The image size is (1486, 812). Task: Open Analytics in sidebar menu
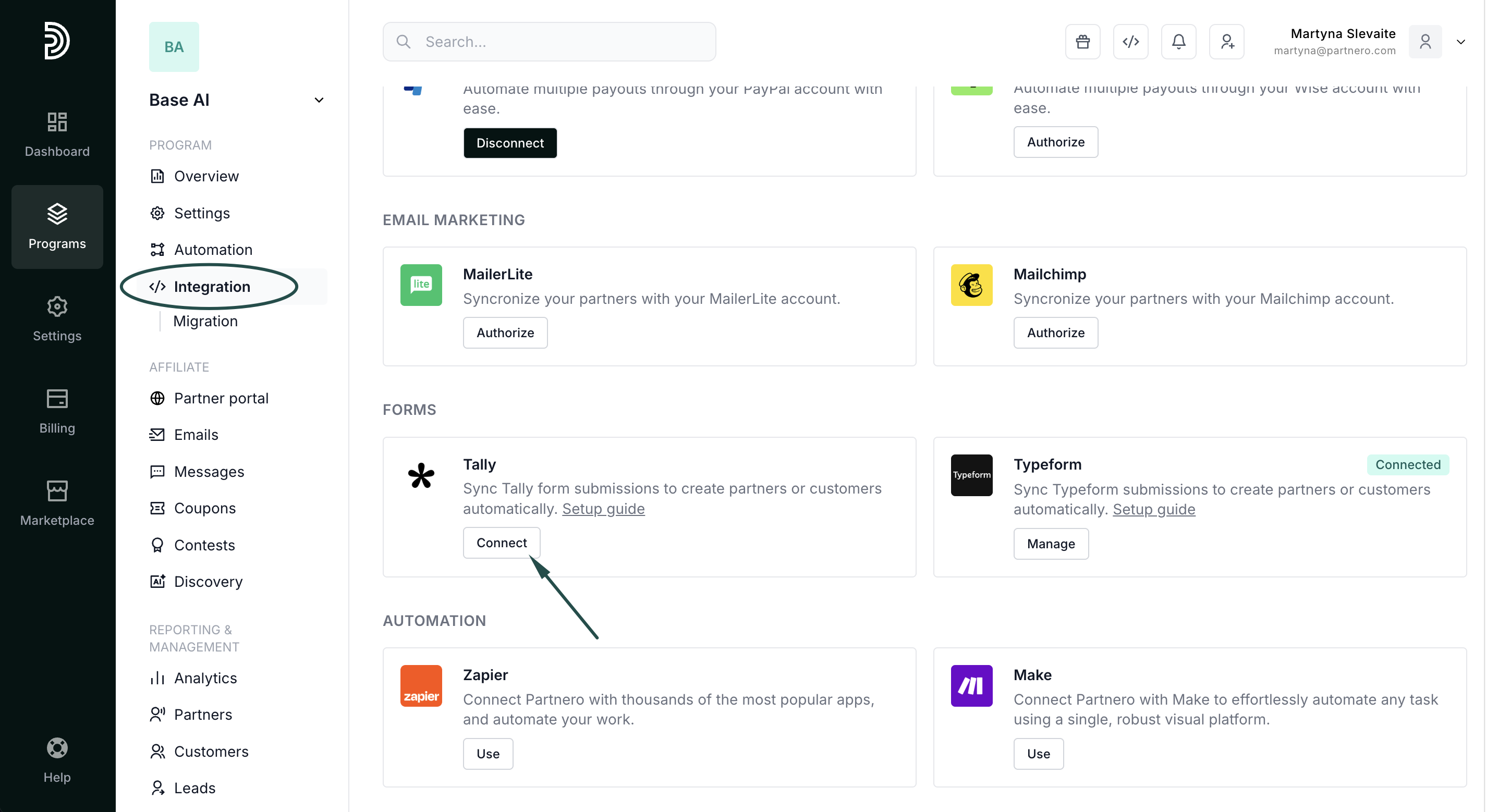[x=205, y=678]
